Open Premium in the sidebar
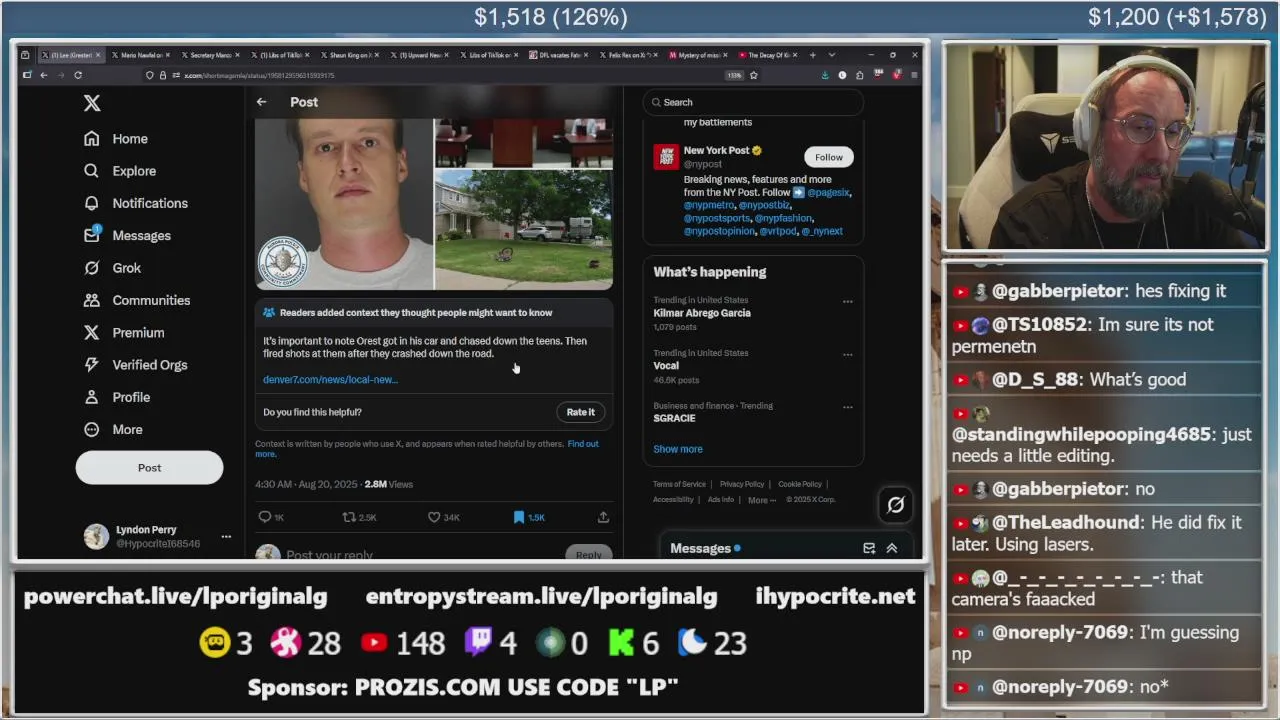Screen dimensions: 1280x720 (x=124, y=332)
